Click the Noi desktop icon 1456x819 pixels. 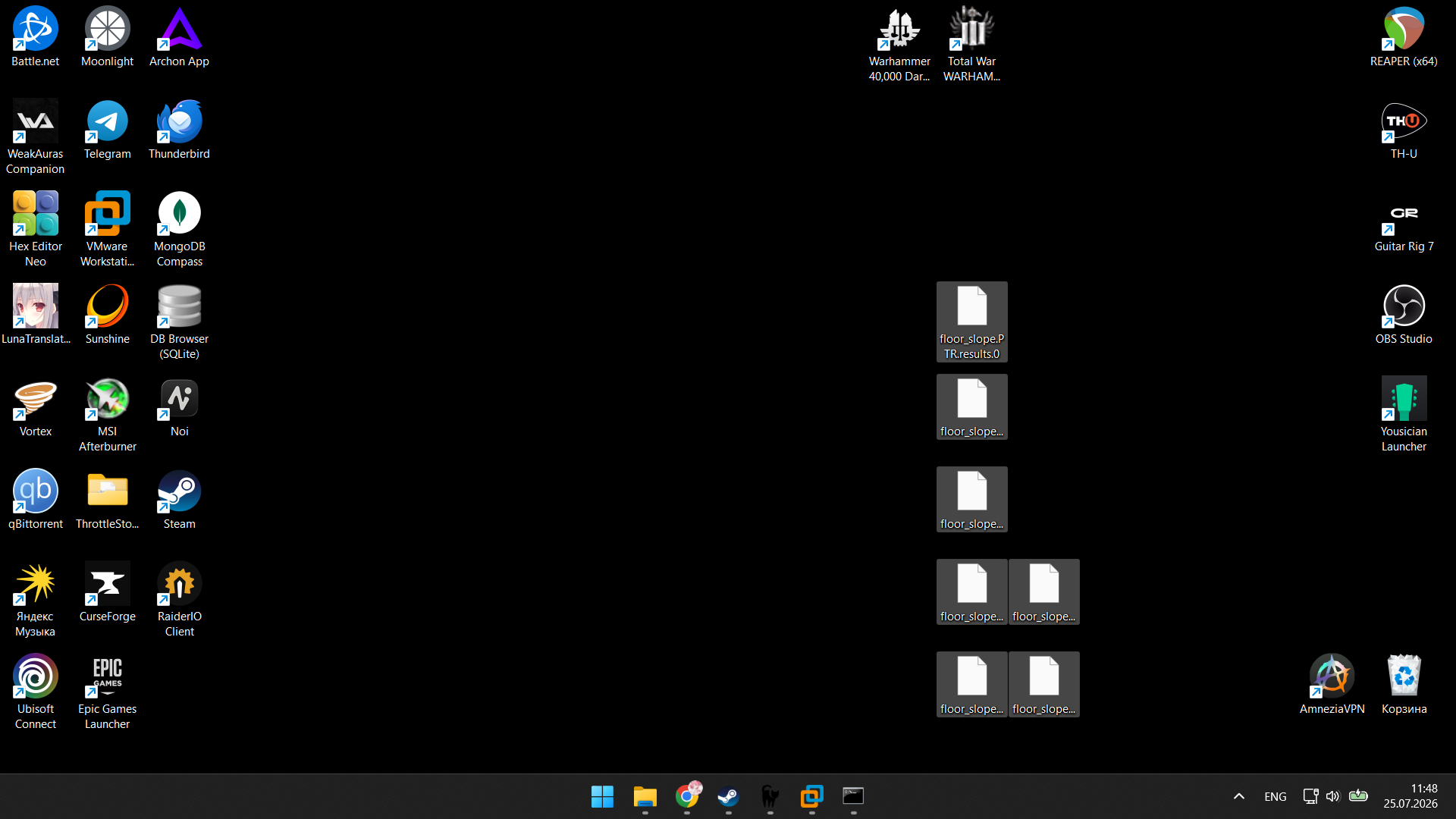pyautogui.click(x=179, y=407)
